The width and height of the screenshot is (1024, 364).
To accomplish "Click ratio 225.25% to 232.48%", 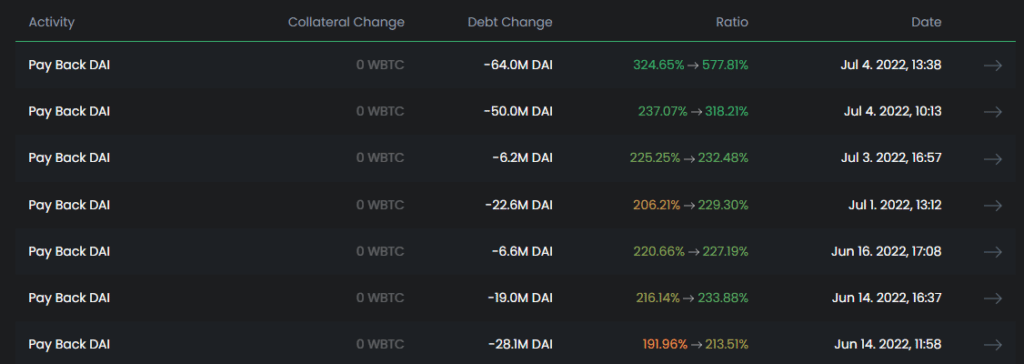I will pyautogui.click(x=689, y=158).
